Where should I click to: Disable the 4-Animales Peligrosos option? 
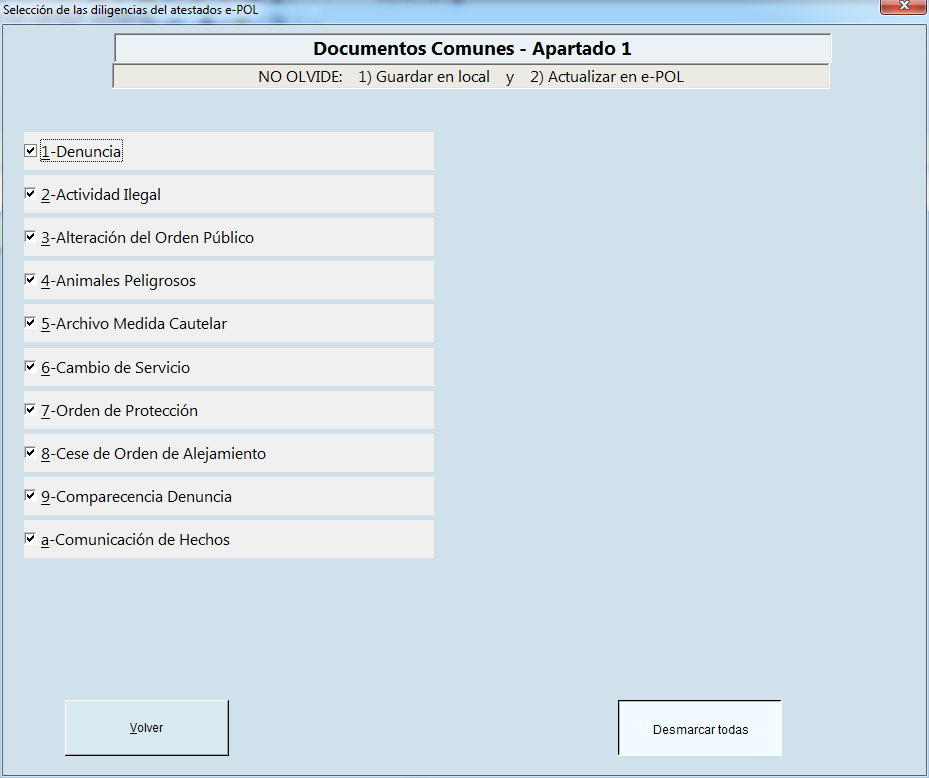(31, 280)
